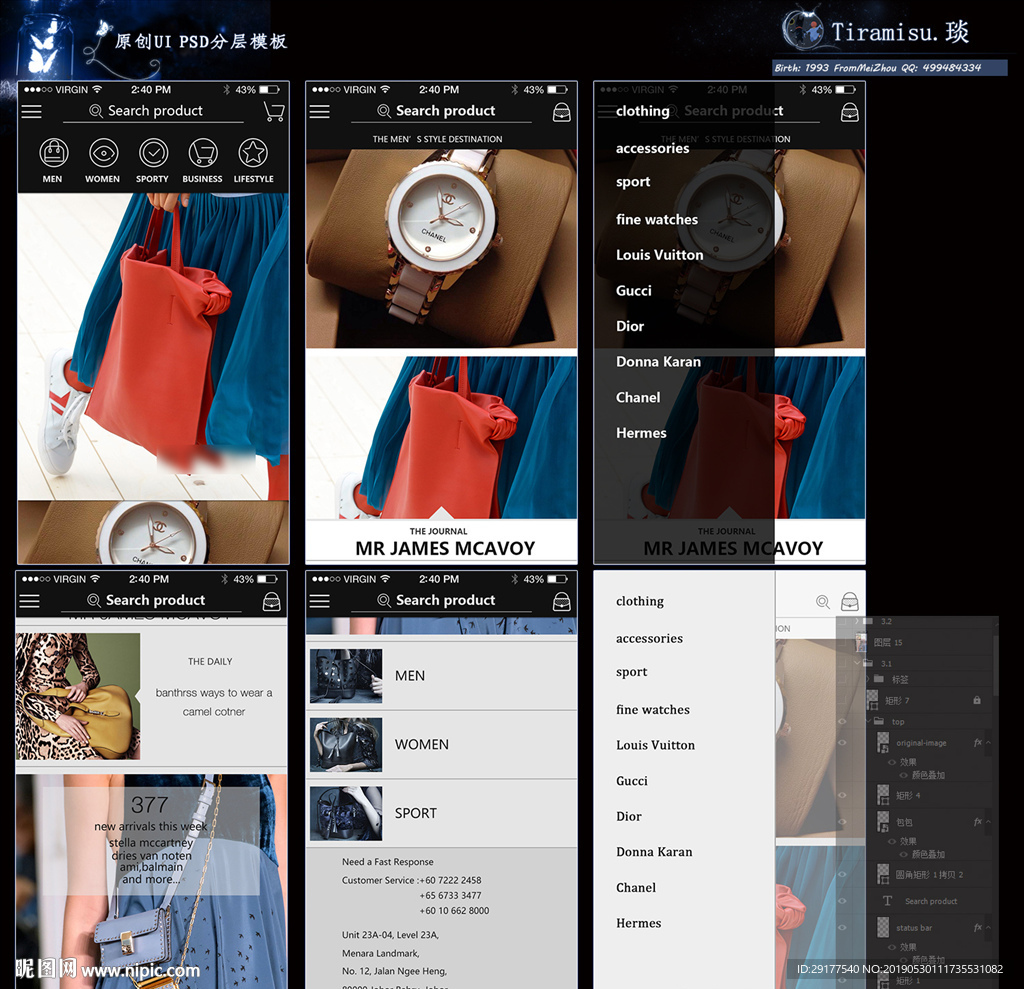Open the shopping cart beside the first search bar
The width and height of the screenshot is (1024, 989).
point(274,112)
